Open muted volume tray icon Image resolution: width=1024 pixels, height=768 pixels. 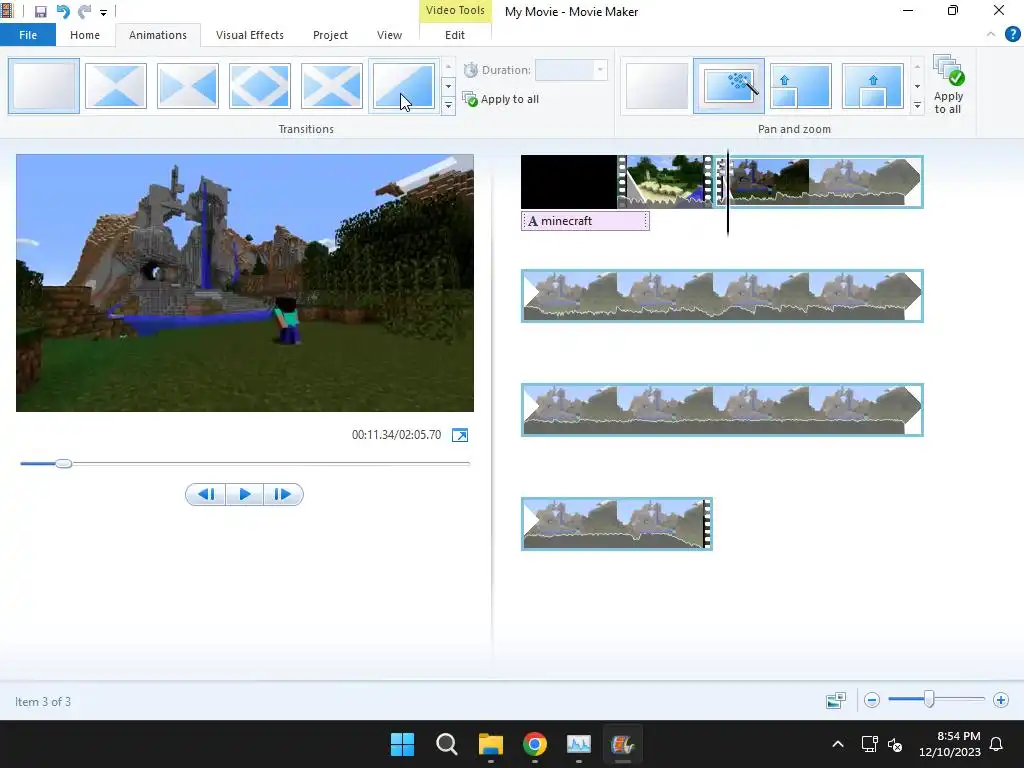895,744
